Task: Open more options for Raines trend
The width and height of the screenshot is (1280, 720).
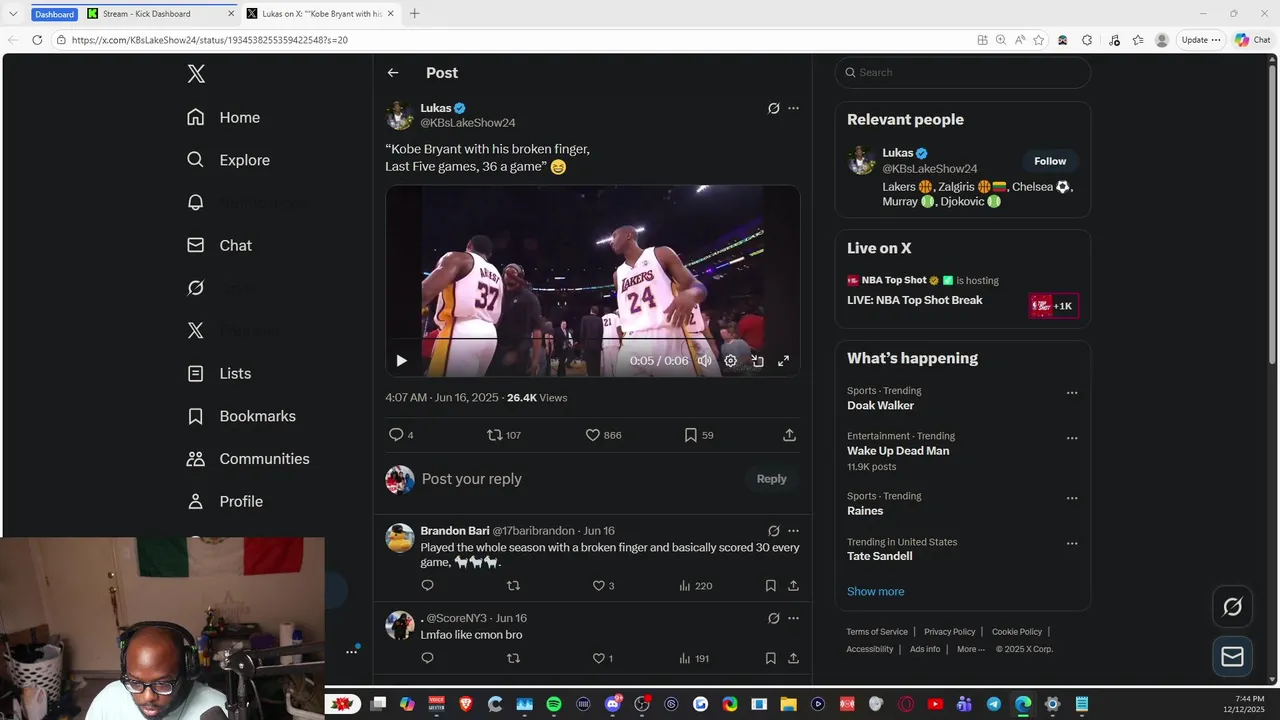Action: 1072,498
